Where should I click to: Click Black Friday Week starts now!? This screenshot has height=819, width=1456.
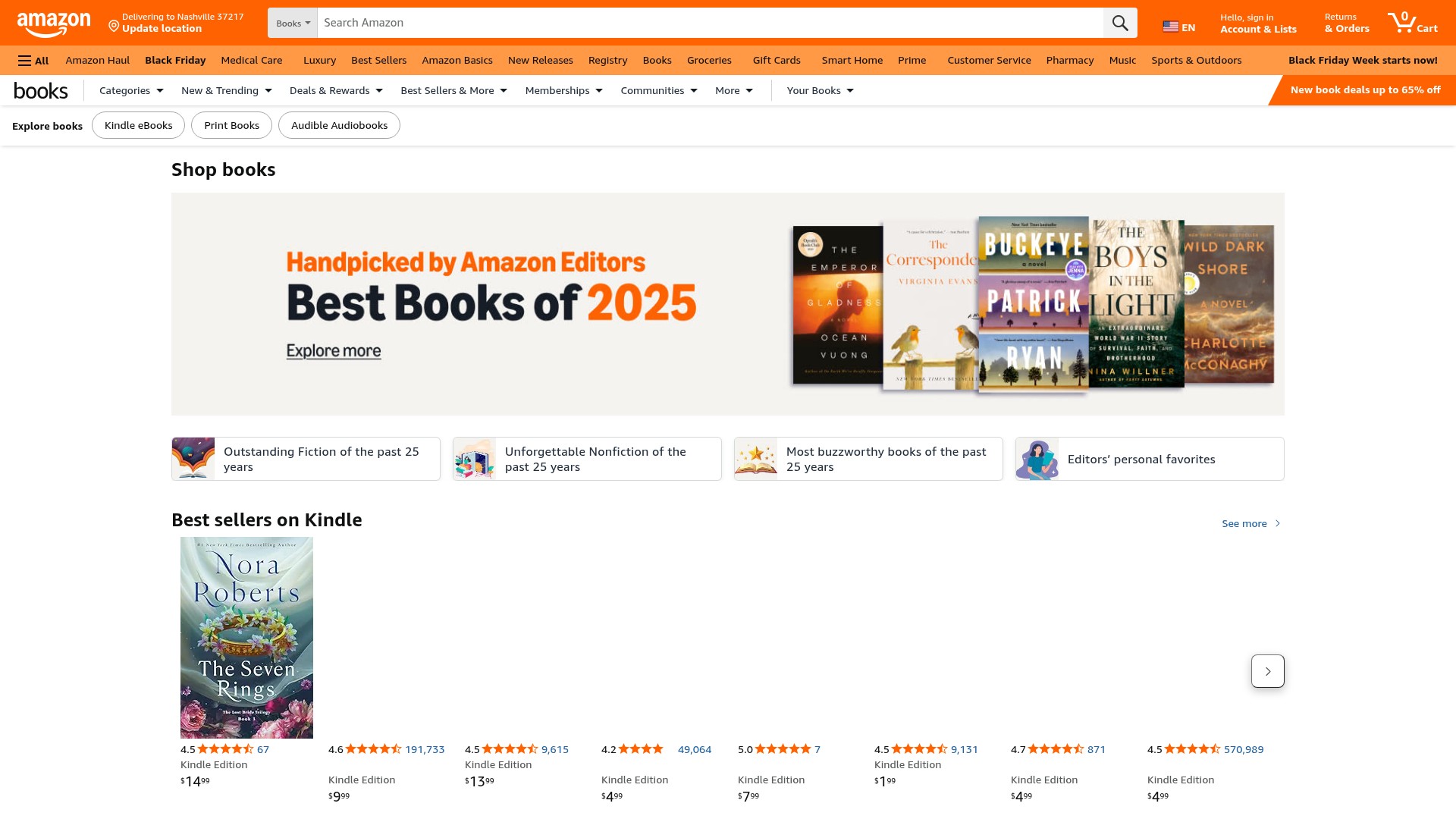tap(1363, 60)
